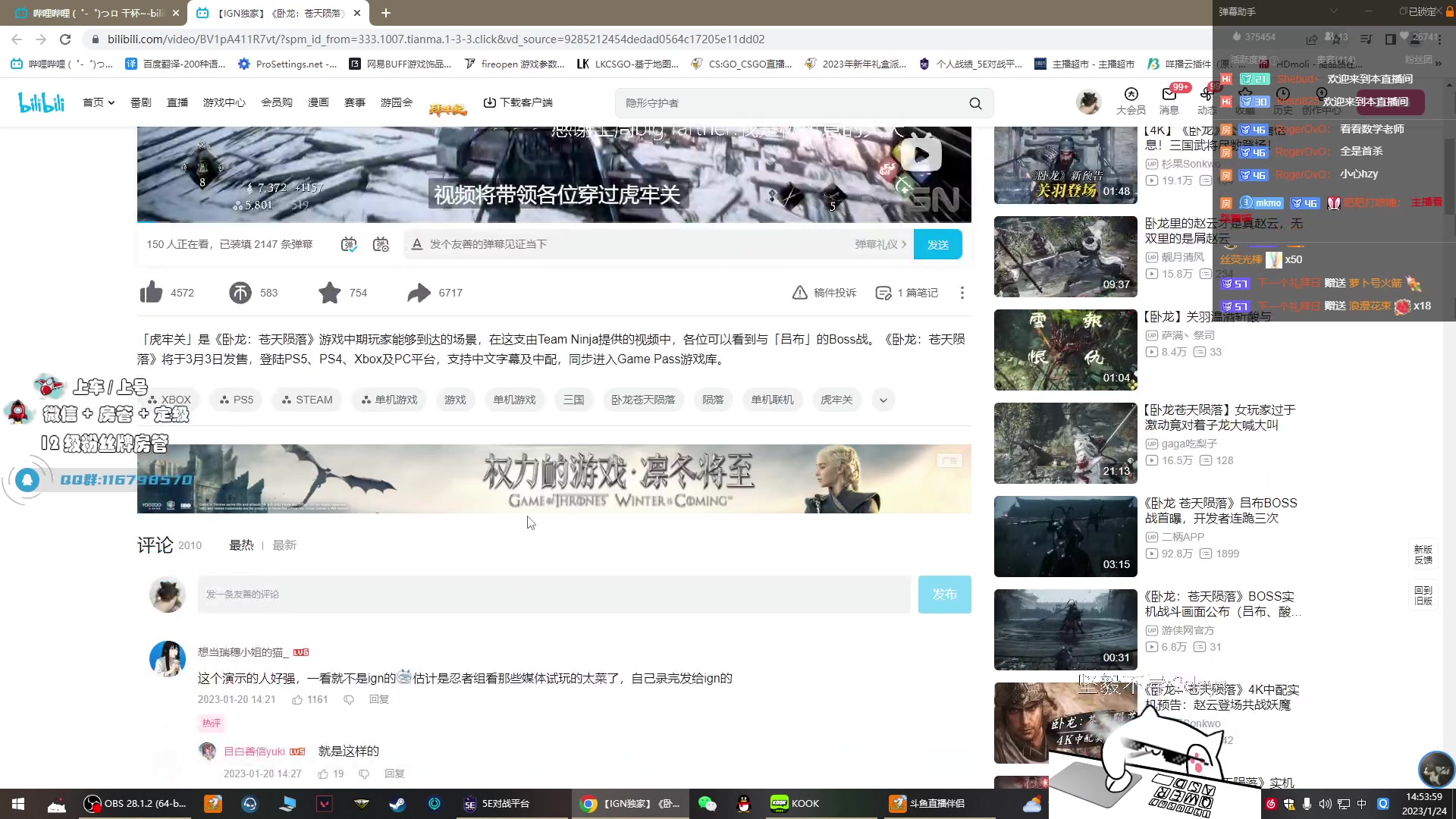Open 关羽登场 recommended video thumbnail
The image size is (1456, 819).
[1065, 165]
